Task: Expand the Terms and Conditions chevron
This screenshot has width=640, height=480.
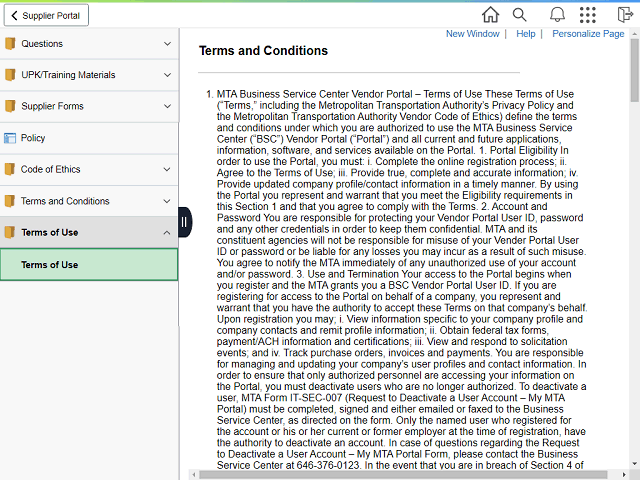Action: coord(167,201)
